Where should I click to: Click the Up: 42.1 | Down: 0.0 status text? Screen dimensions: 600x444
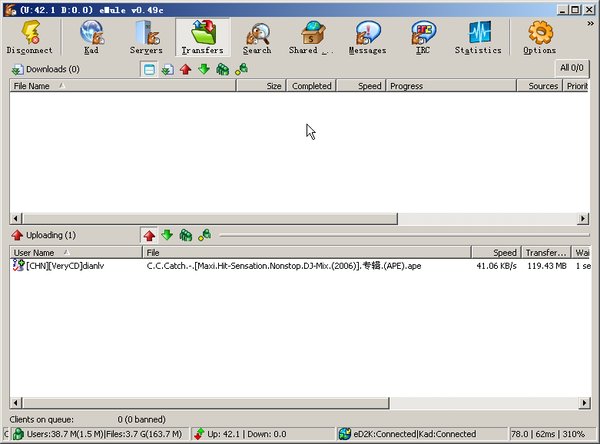[x=247, y=434]
